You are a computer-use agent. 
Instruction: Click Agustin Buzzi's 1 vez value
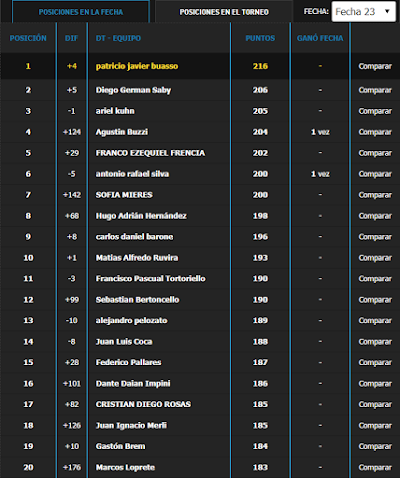point(320,132)
